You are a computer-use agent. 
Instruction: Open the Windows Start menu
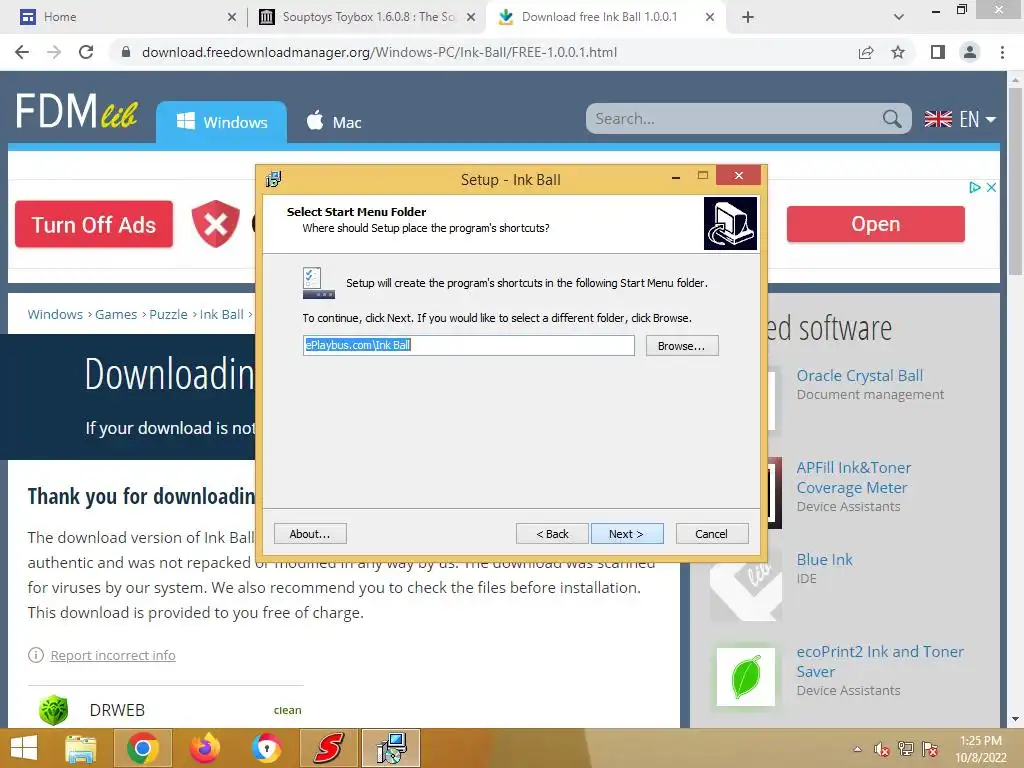[24, 748]
